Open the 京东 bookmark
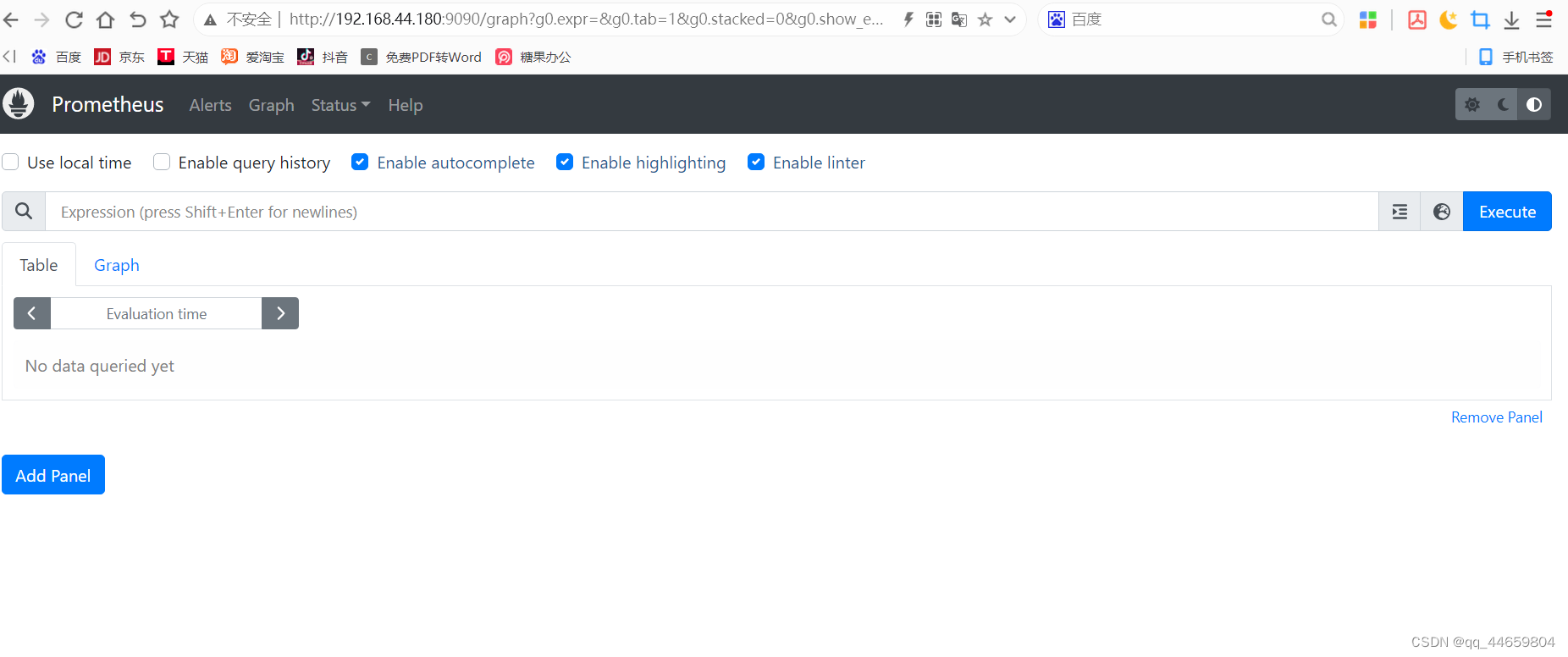 tap(119, 57)
